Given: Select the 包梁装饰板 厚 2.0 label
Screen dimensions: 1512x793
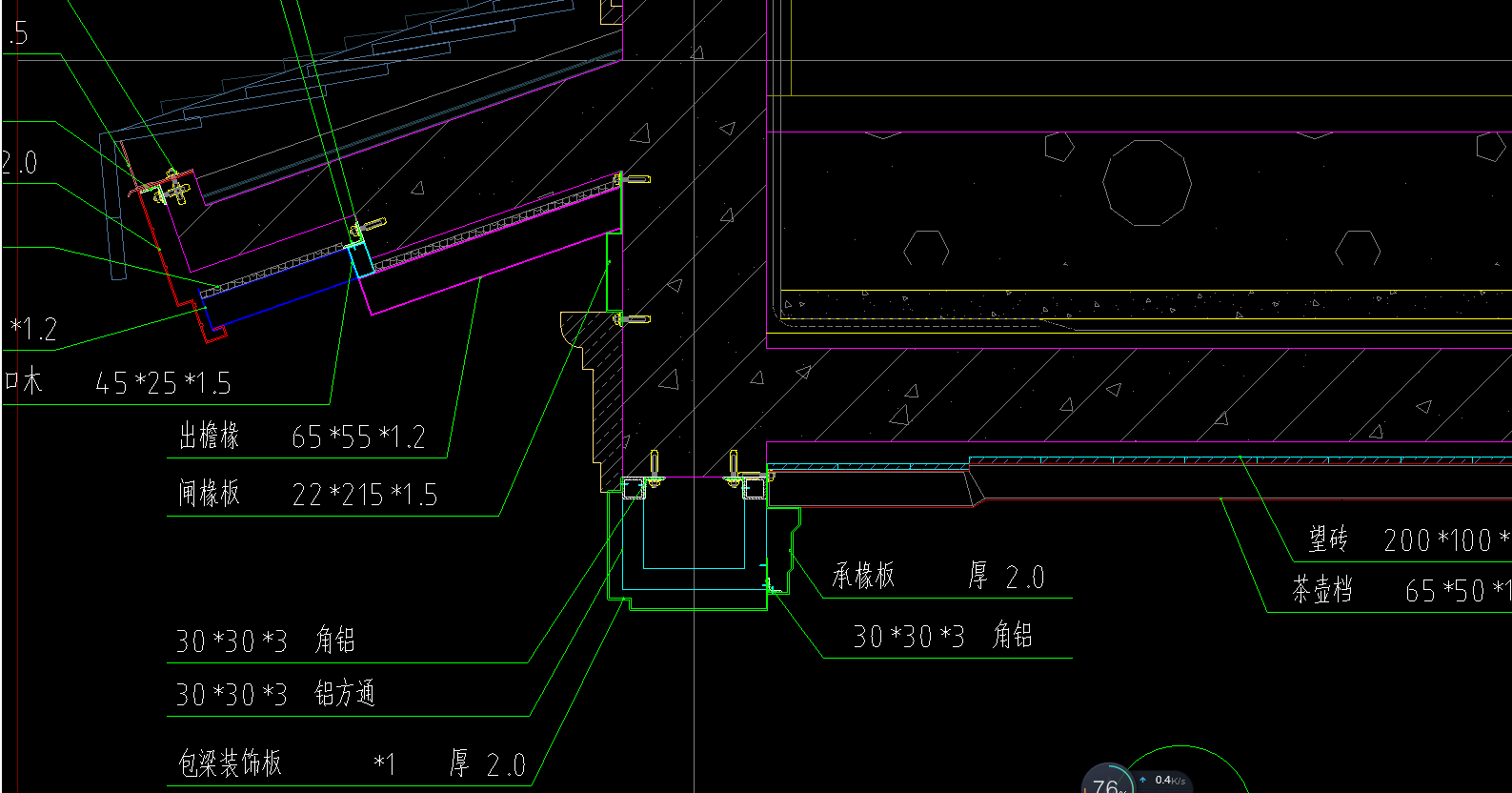Looking at the screenshot, I should [x=352, y=763].
